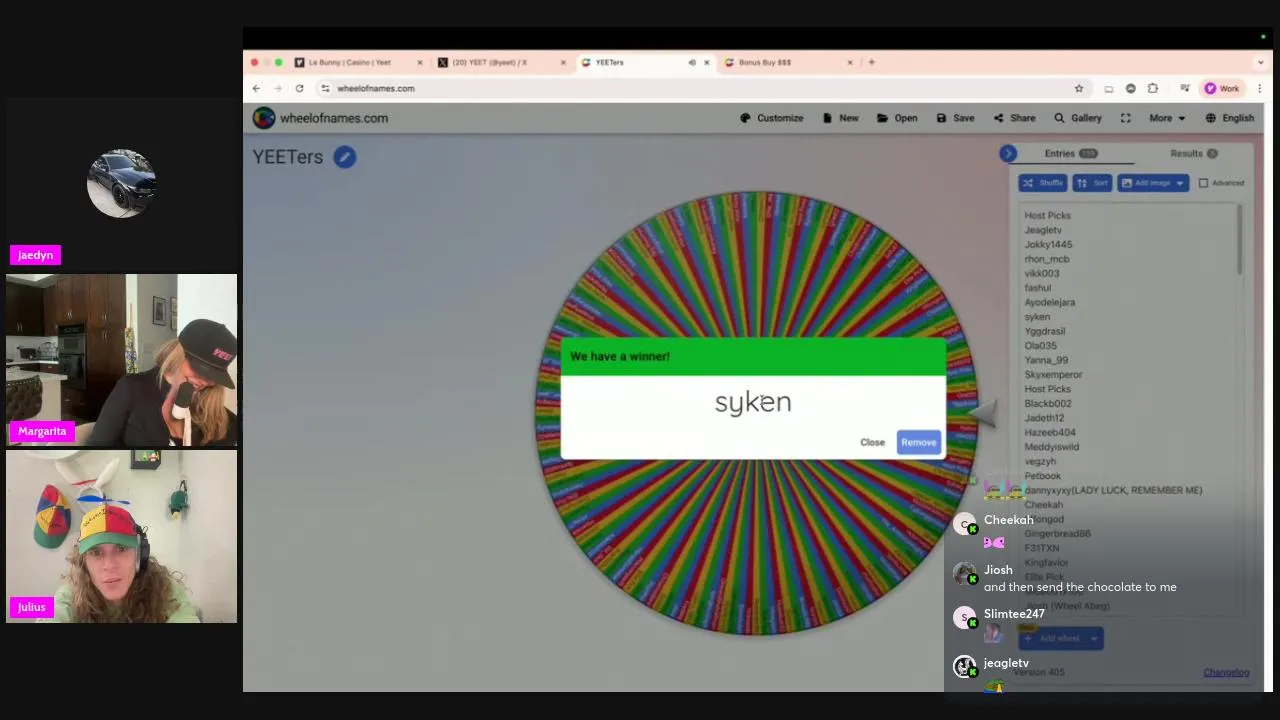Close the Bonus Buy $$$ tab
The image size is (1280, 720).
tap(850, 62)
